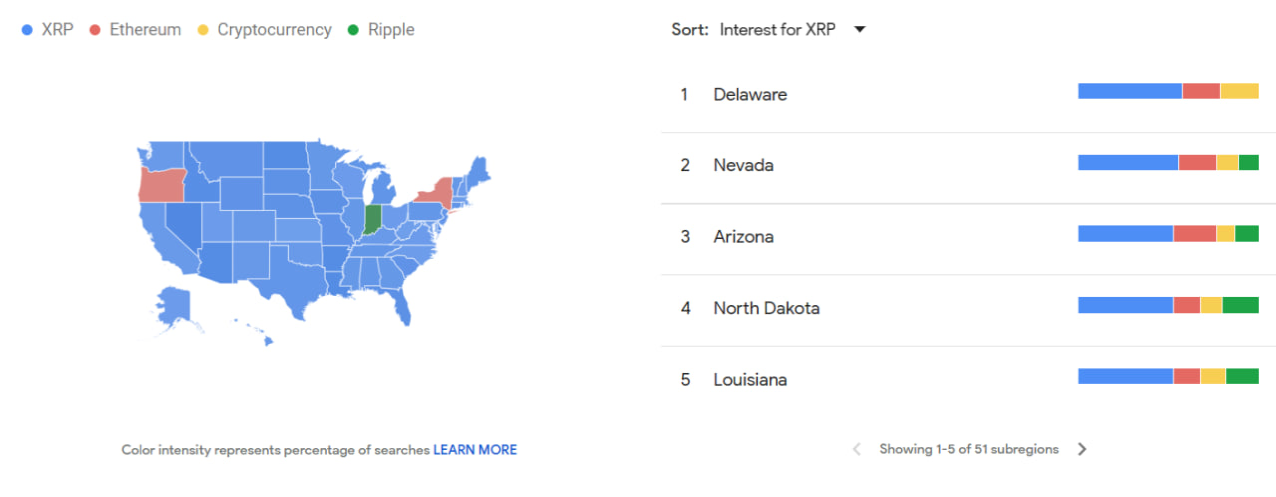Click Louisiana in the subregion ranking
This screenshot has width=1276, height=497.
click(750, 380)
